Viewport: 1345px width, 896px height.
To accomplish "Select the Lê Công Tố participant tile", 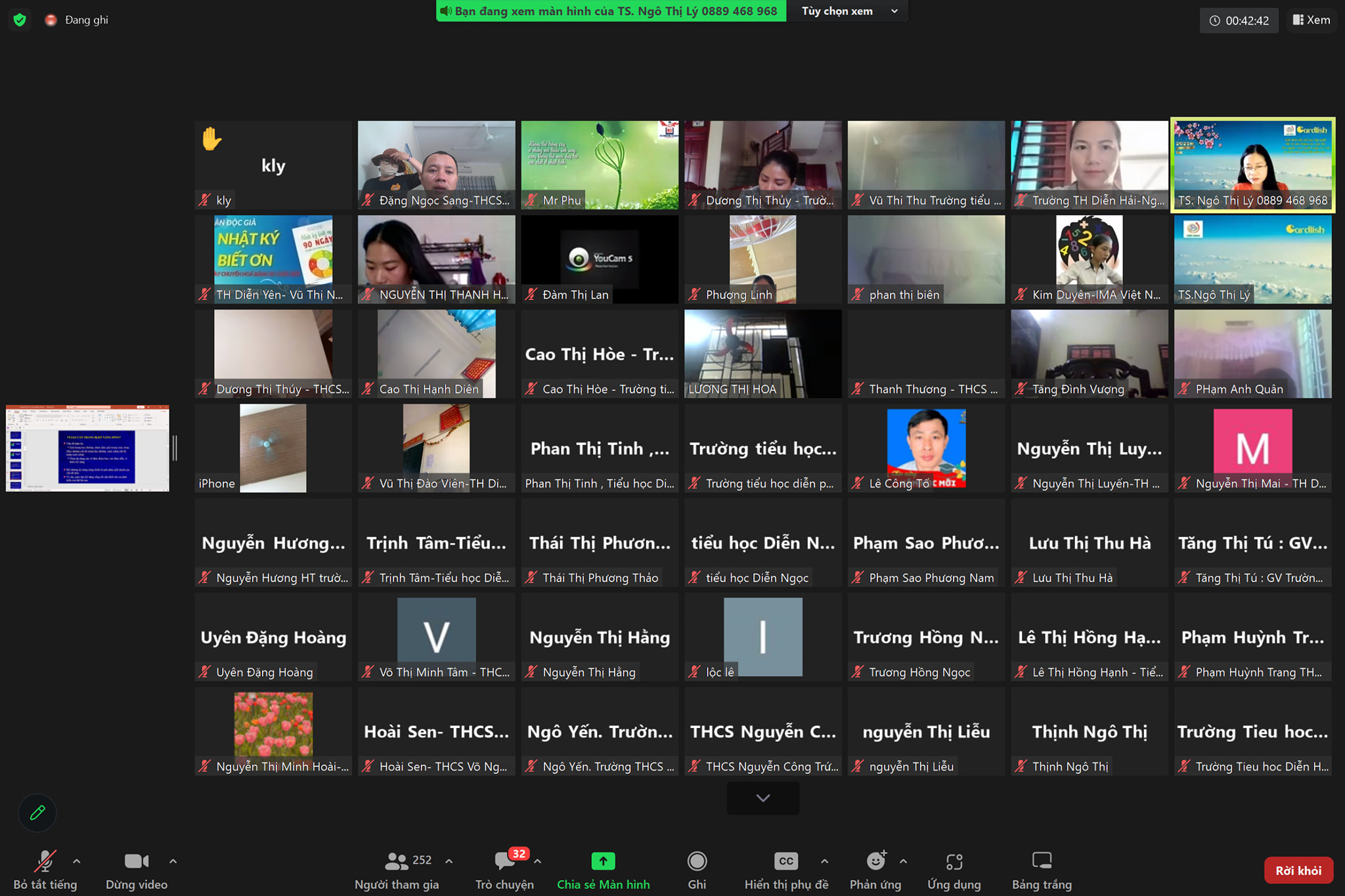I will coord(926,448).
